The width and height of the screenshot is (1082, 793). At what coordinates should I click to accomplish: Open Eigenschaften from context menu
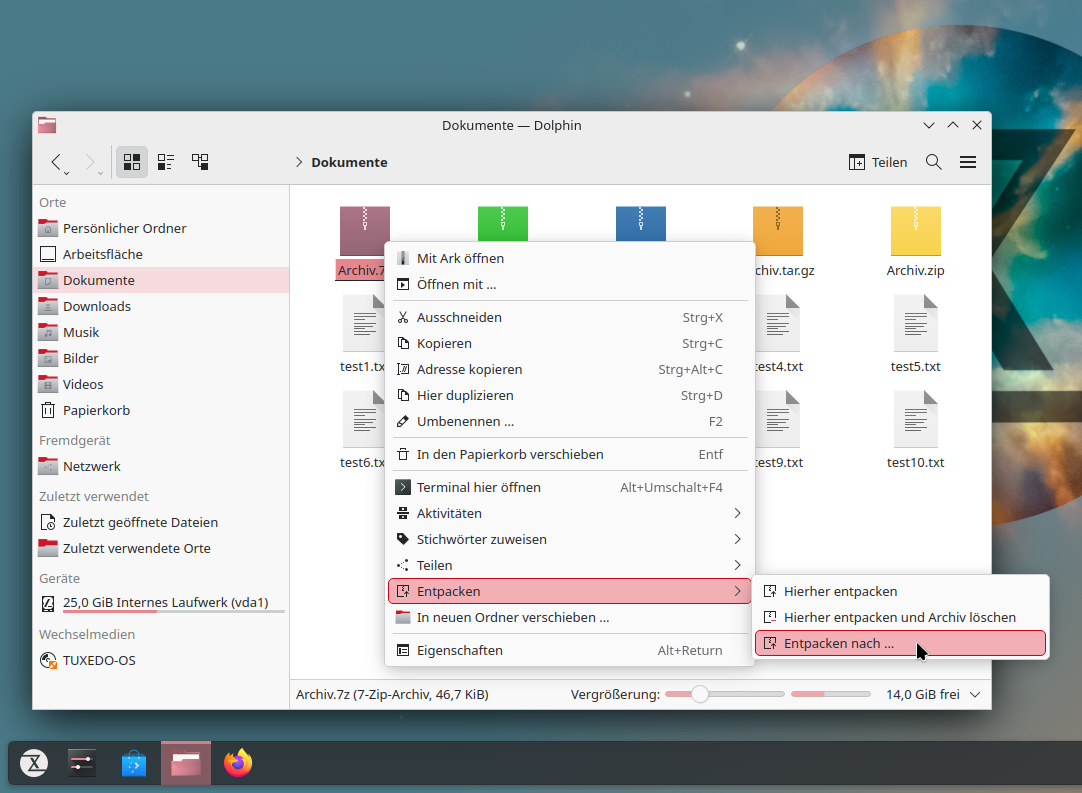570,651
